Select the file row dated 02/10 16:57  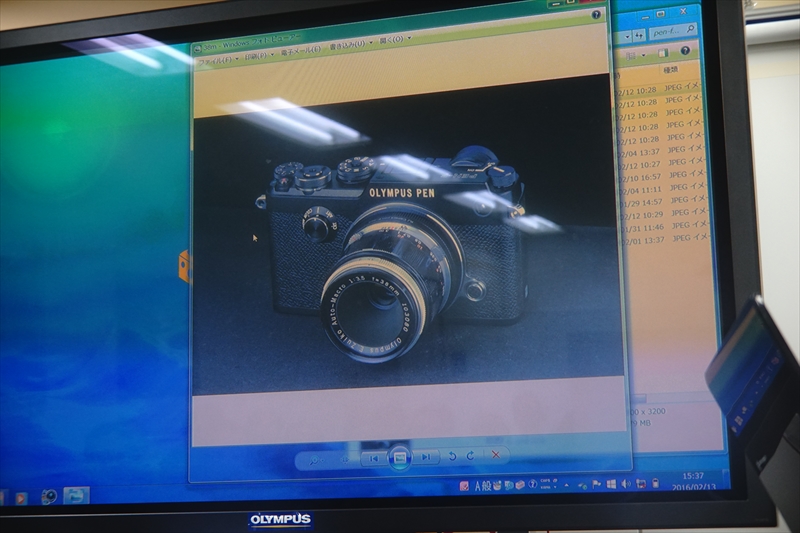[x=662, y=175]
